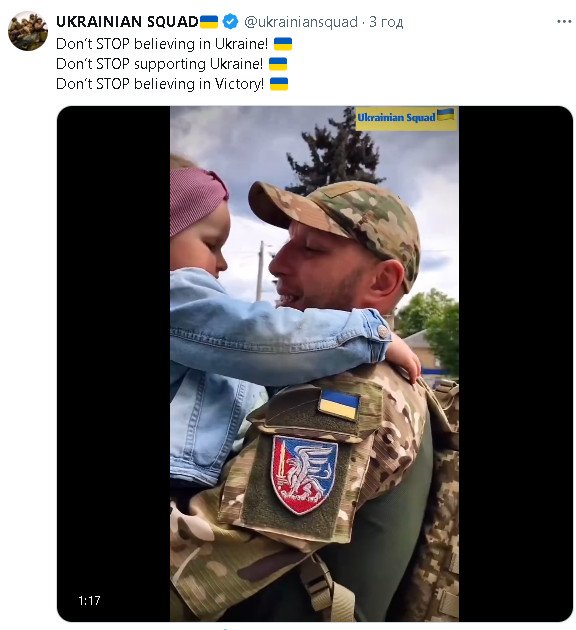This screenshot has height=630, width=576.
Task: Open the UKRAINIAN SQUAD display name link
Action: [x=127, y=22]
